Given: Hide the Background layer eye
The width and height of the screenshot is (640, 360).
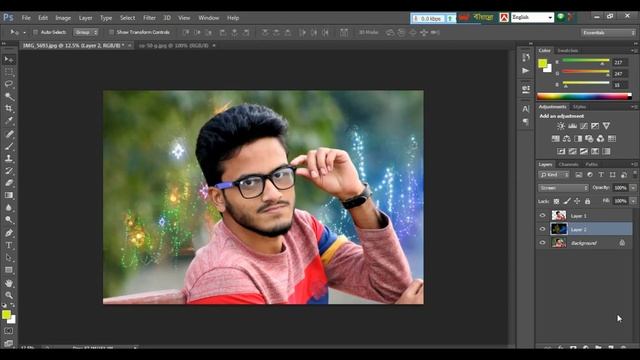Looking at the screenshot, I should pos(542,242).
